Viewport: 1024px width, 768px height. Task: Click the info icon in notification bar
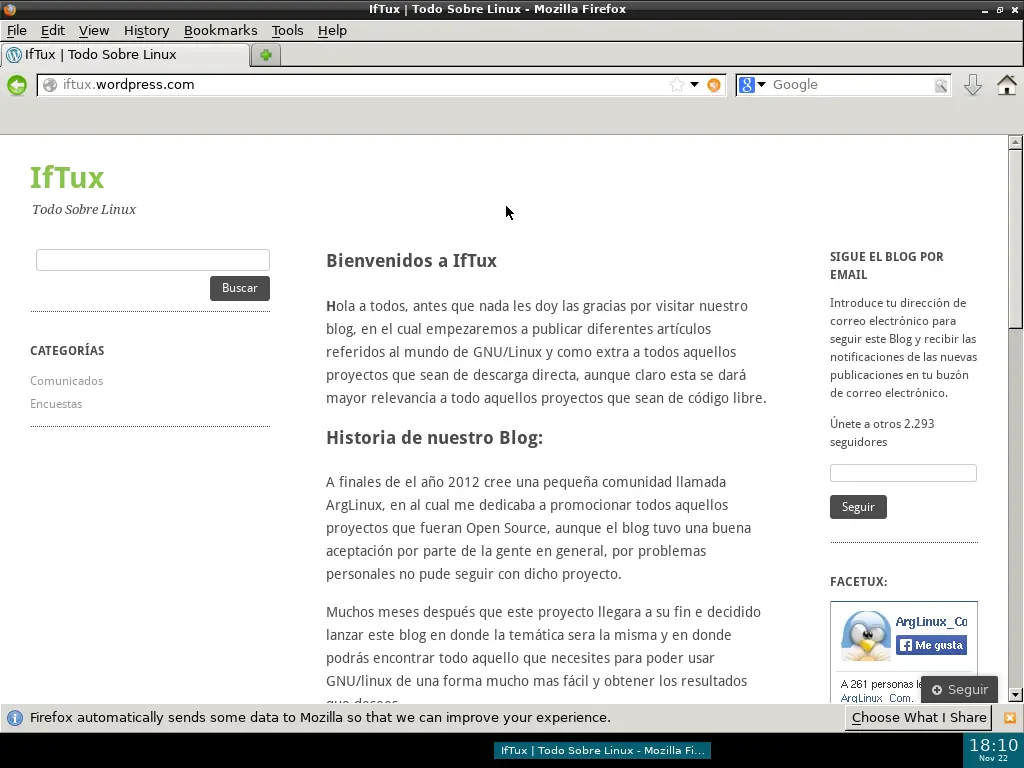pos(14,718)
